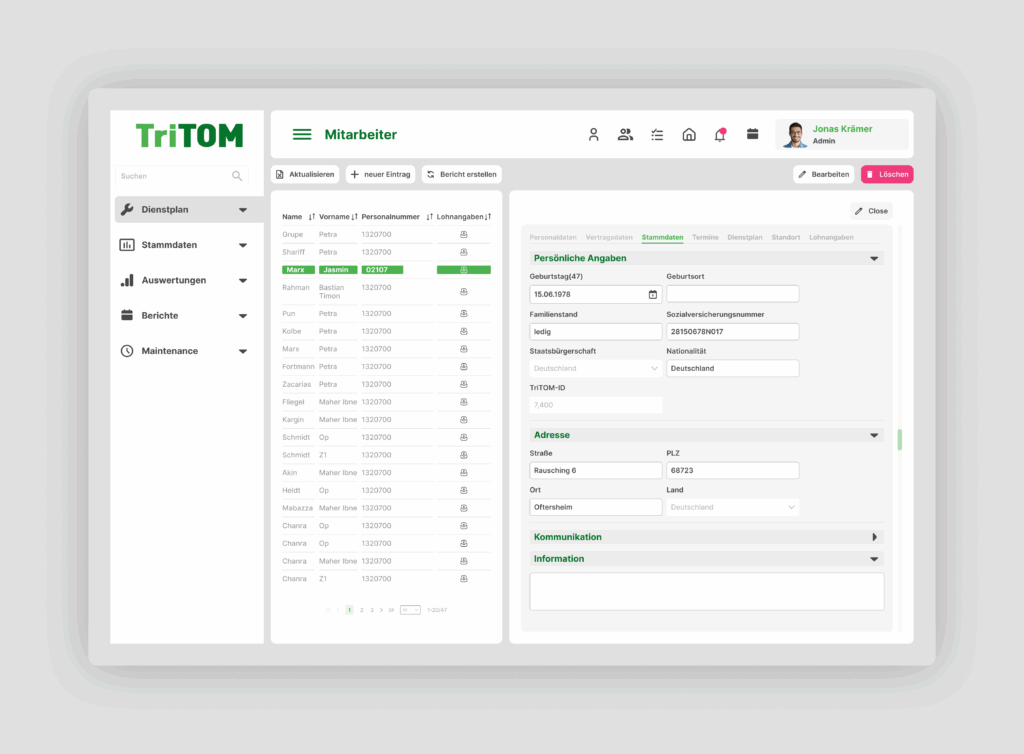Click the neuer Eintrag button
1024x754 pixels.
380,174
